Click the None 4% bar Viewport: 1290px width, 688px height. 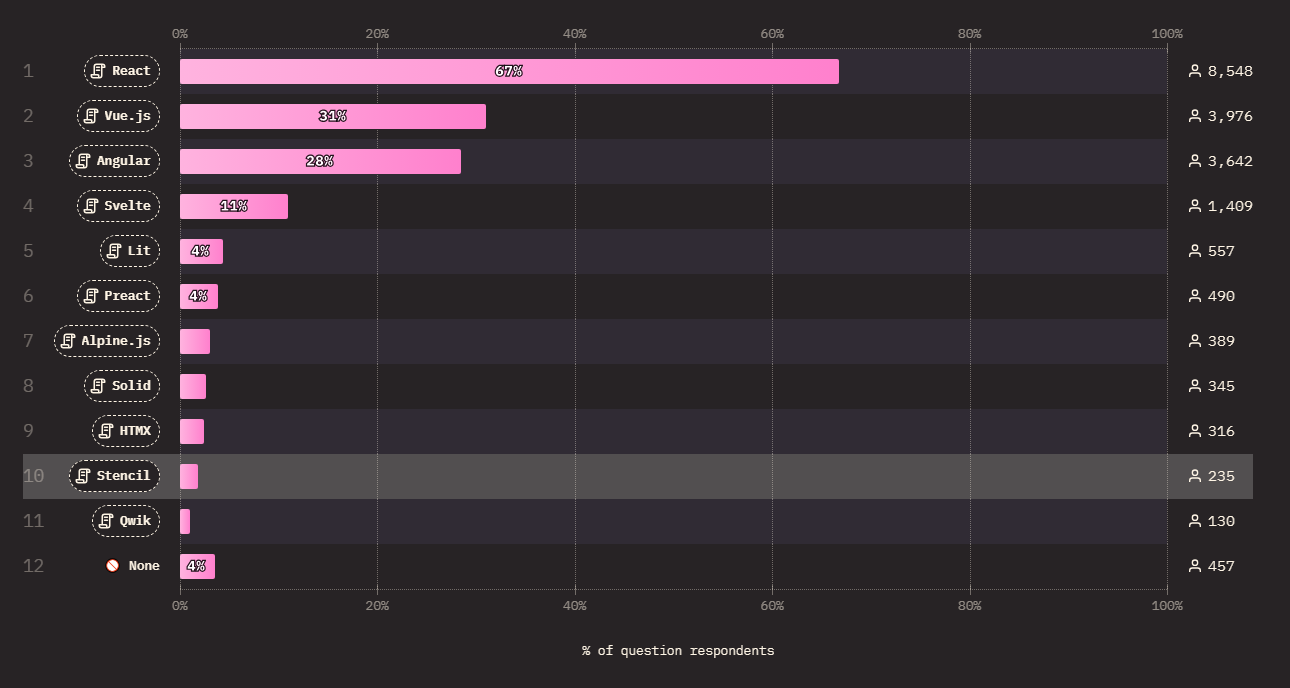pos(197,566)
